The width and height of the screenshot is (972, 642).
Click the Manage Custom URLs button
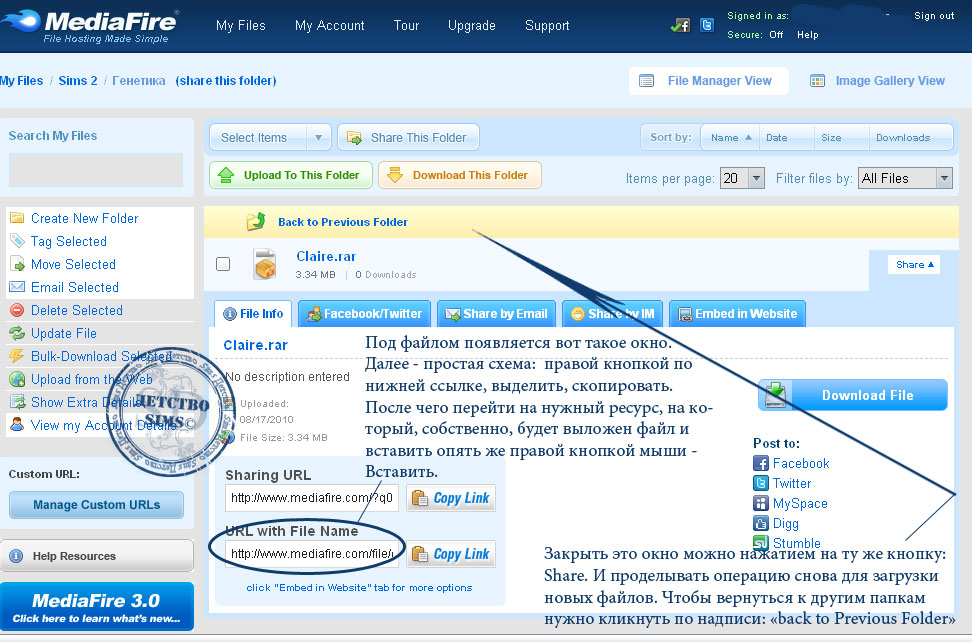pos(96,504)
